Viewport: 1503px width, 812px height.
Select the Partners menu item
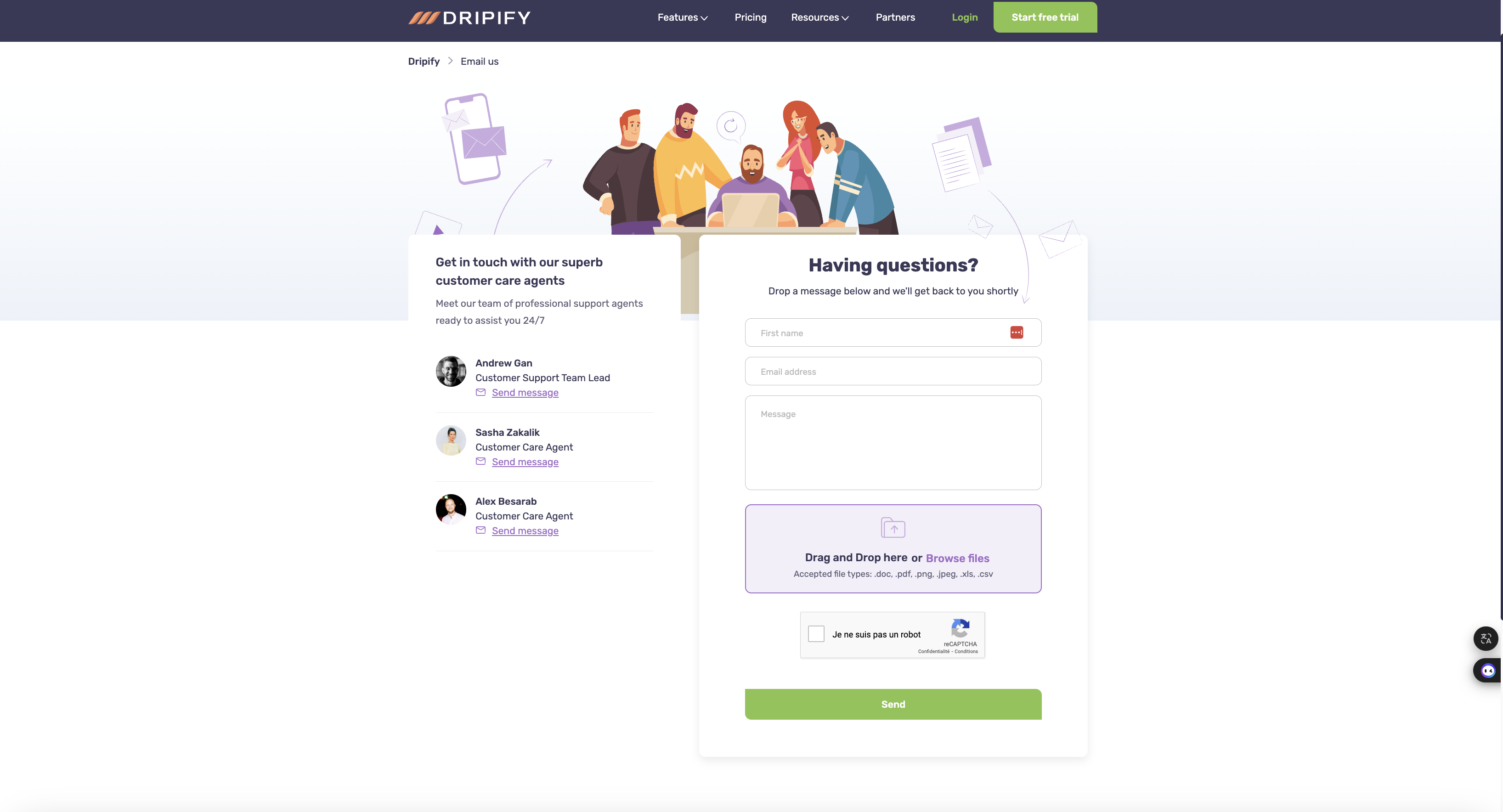895,17
